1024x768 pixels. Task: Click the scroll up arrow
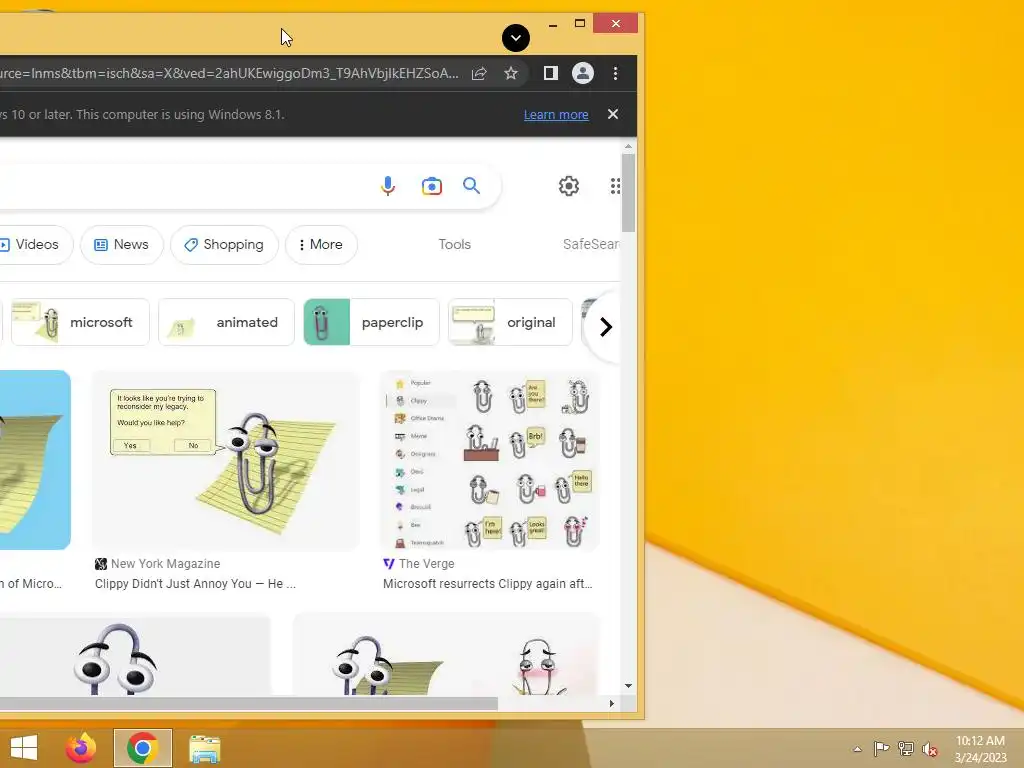click(x=628, y=147)
